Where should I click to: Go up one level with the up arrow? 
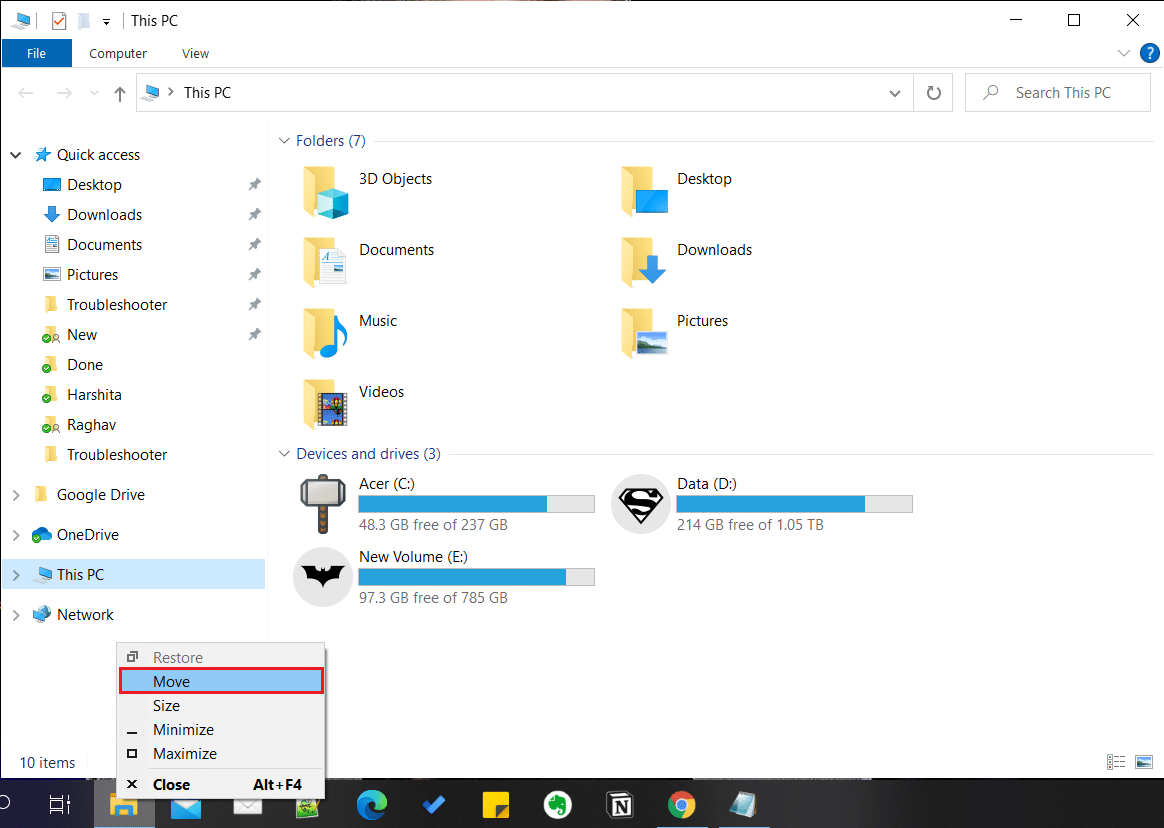[x=119, y=92]
